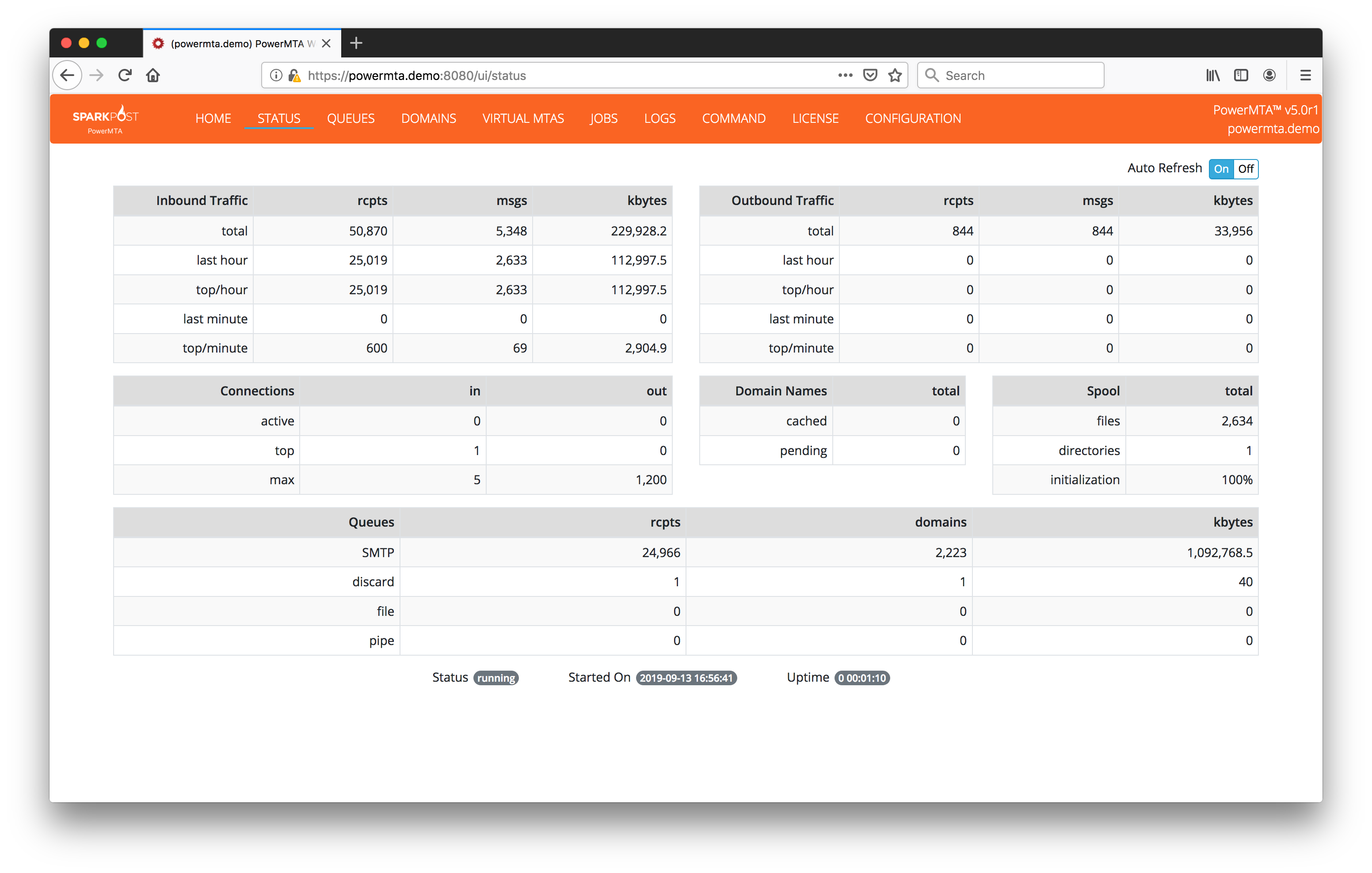Open a new browser tab
1372x873 pixels.
(356, 43)
